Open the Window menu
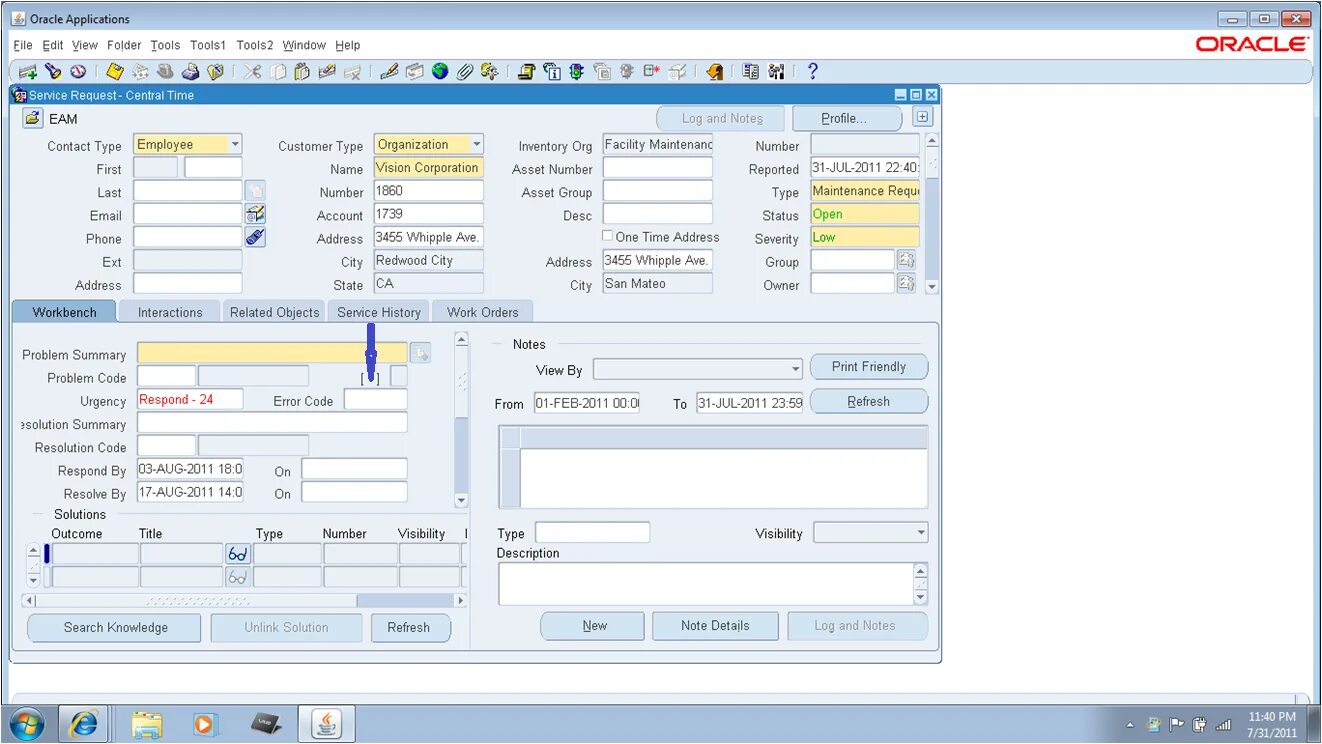This screenshot has width=1322, height=744. 304,45
